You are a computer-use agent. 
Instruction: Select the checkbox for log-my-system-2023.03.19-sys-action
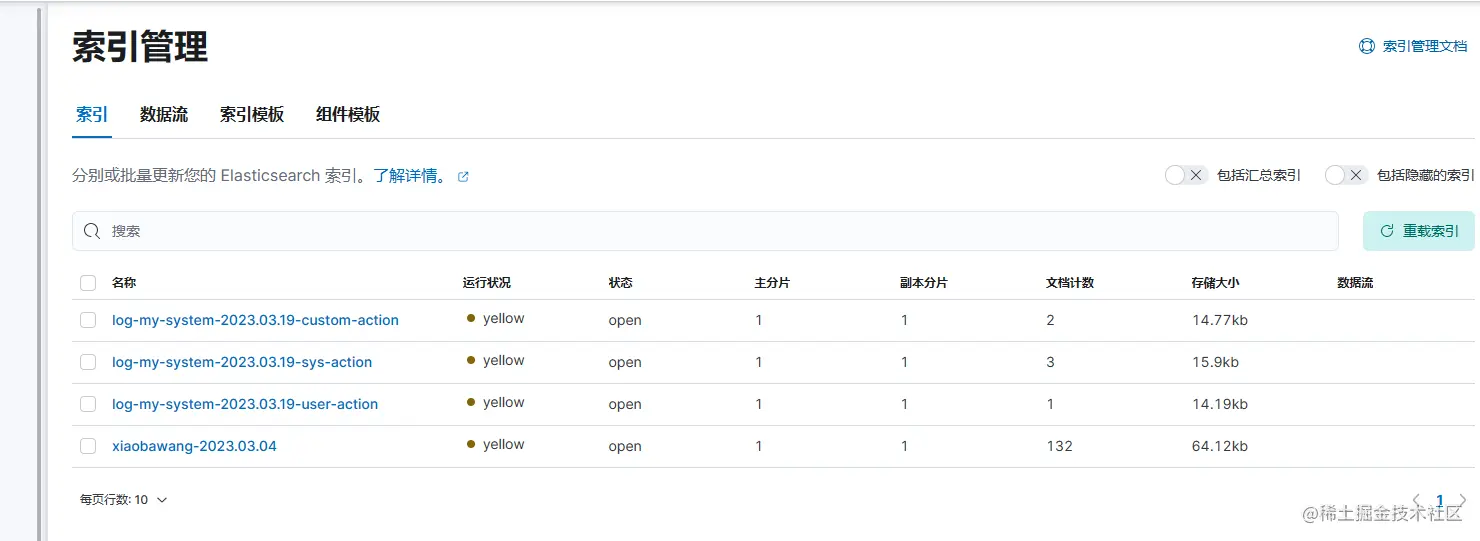tap(88, 362)
